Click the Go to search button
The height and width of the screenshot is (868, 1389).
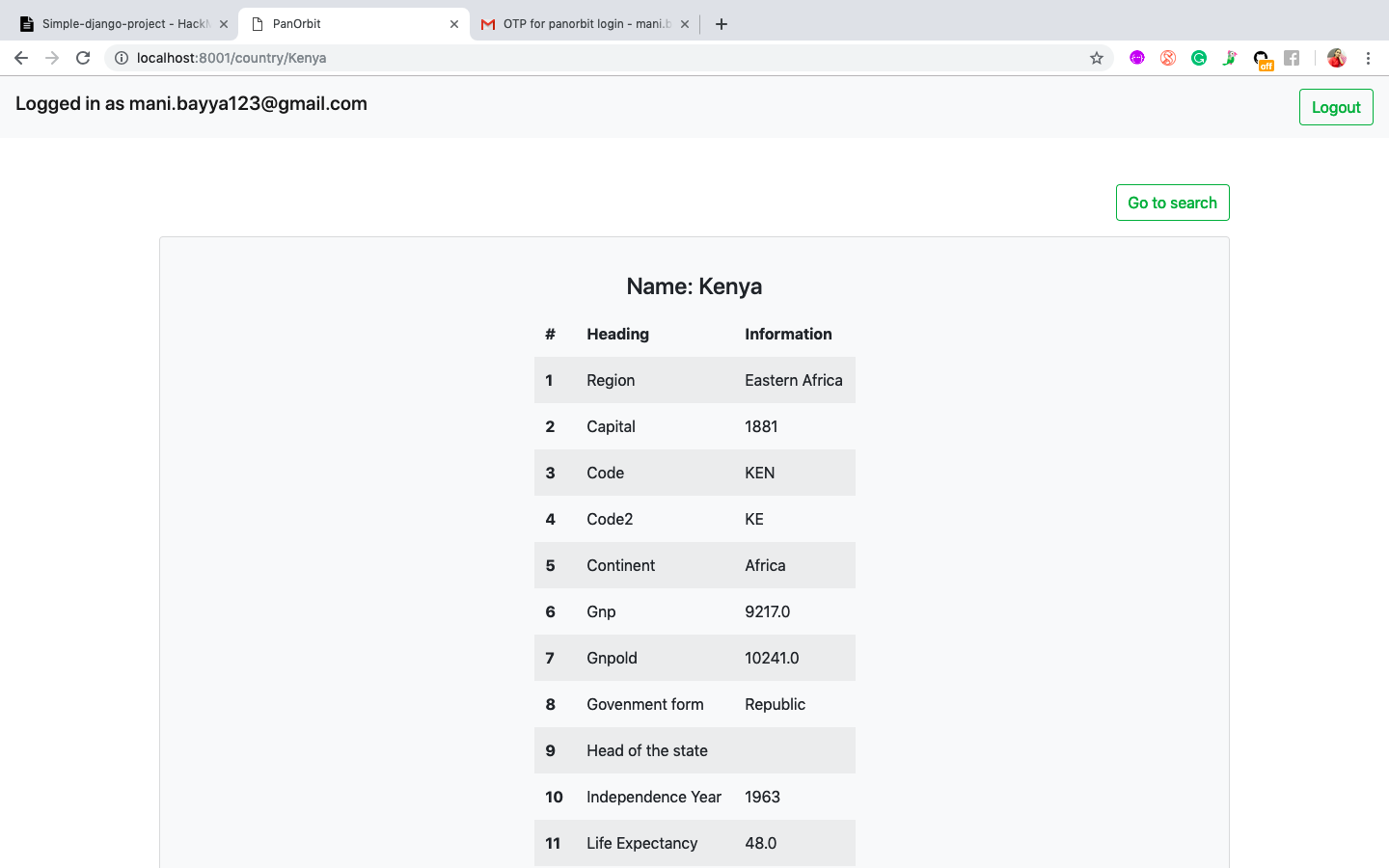pos(1172,203)
